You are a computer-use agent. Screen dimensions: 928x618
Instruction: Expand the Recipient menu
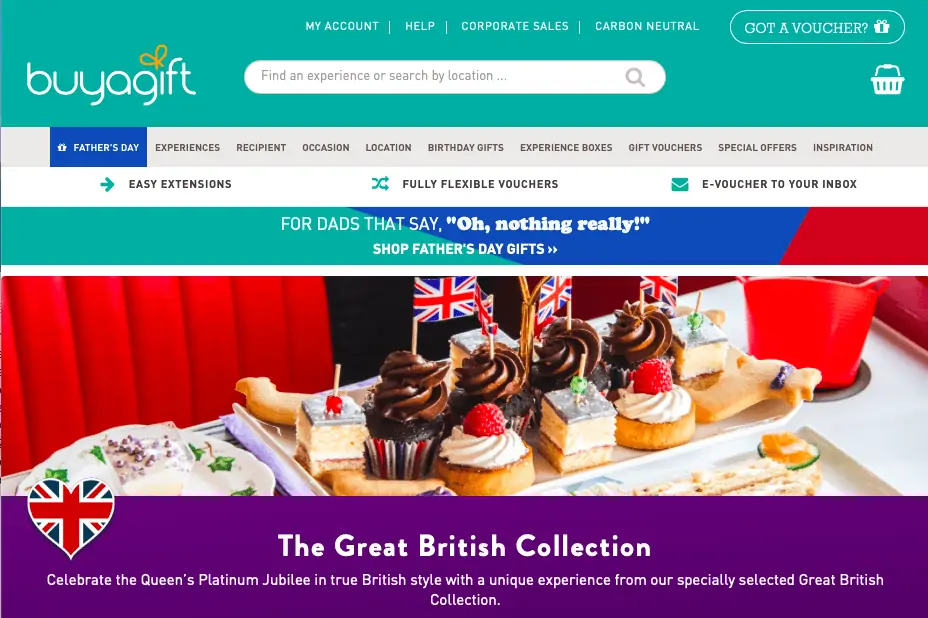click(261, 147)
